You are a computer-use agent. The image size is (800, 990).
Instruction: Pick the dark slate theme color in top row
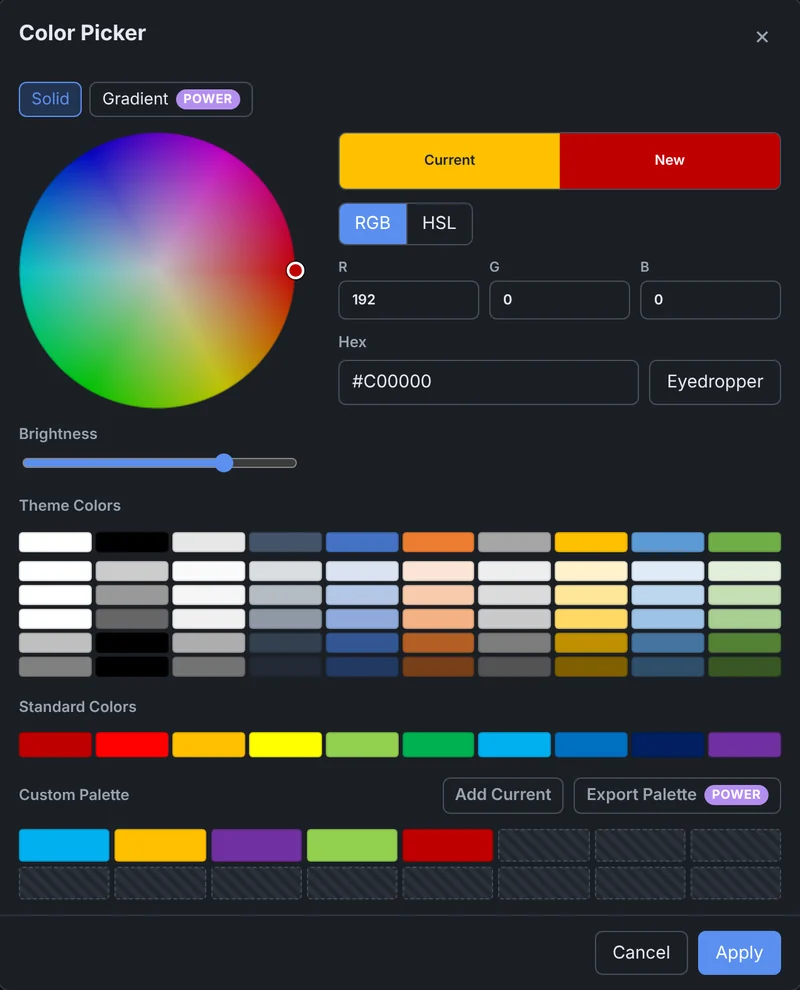click(x=285, y=542)
